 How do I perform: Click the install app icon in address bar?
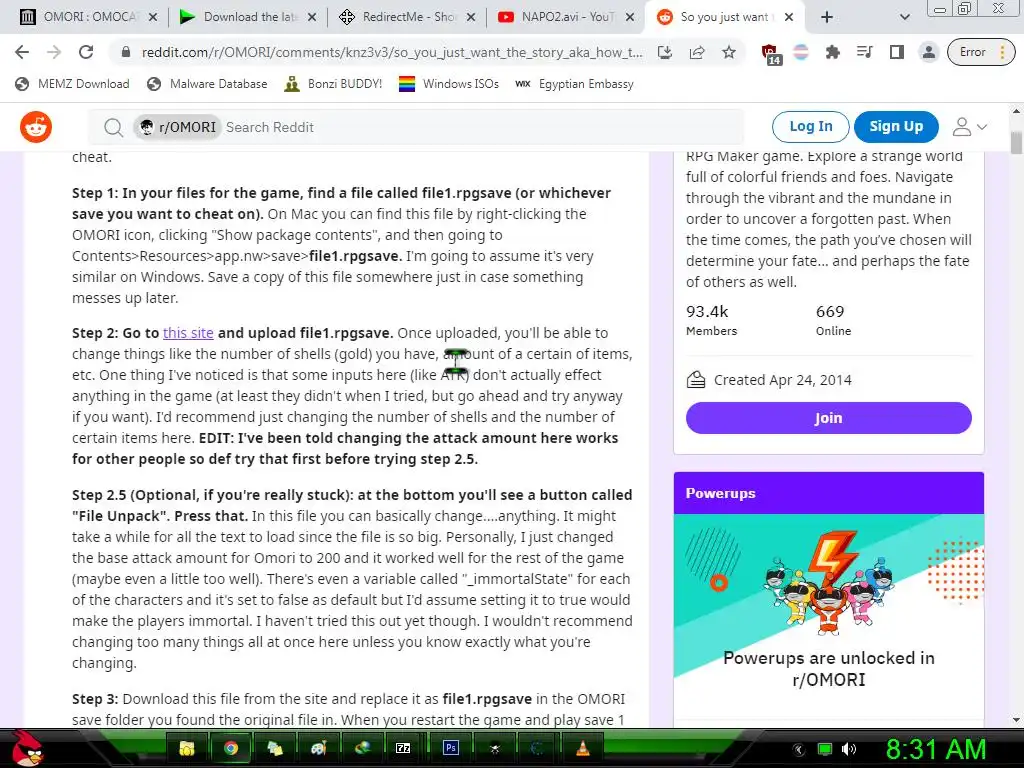click(665, 52)
